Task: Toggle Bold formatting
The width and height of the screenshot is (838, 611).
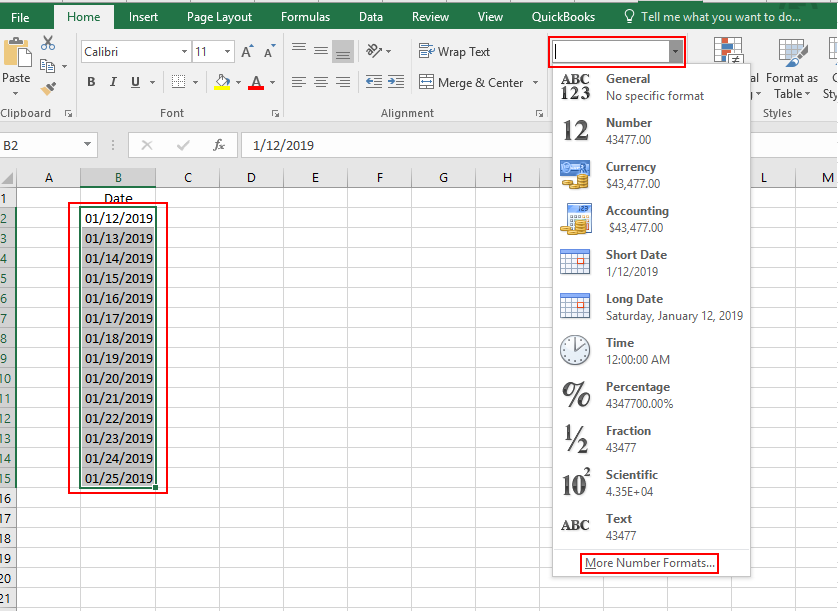Action: pos(91,82)
